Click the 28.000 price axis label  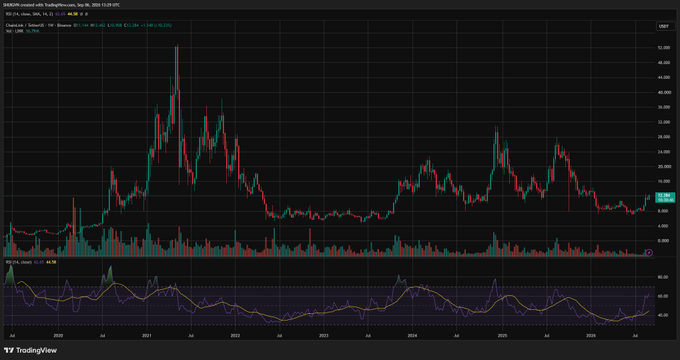pyautogui.click(x=664, y=137)
